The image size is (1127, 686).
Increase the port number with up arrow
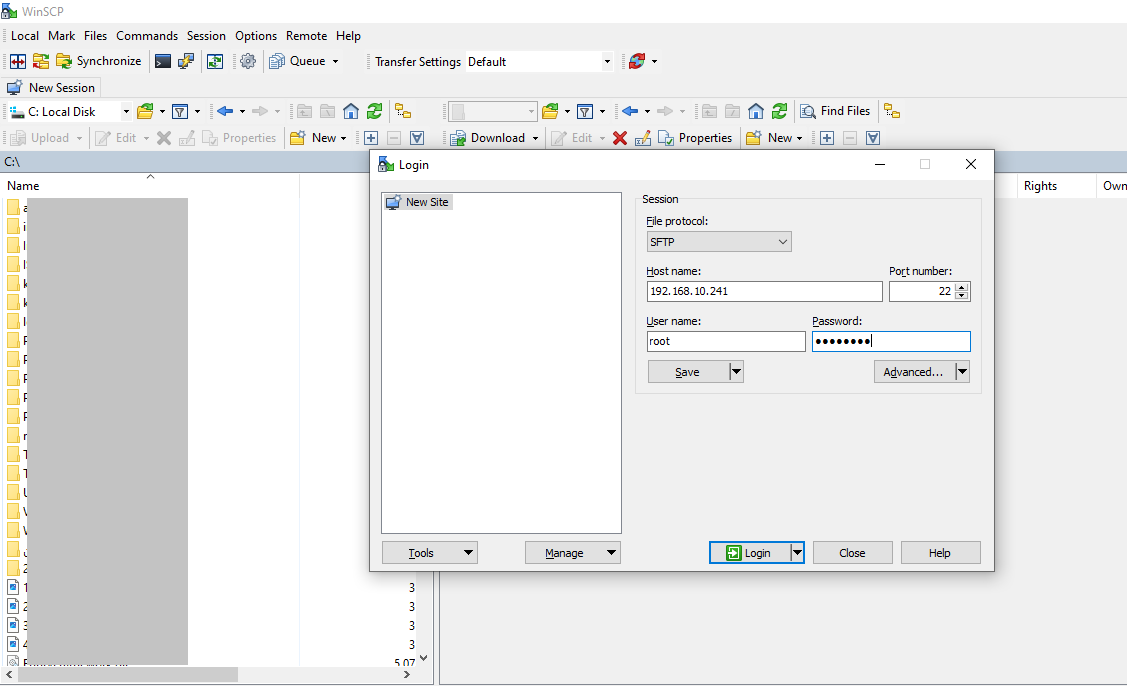pos(962,287)
